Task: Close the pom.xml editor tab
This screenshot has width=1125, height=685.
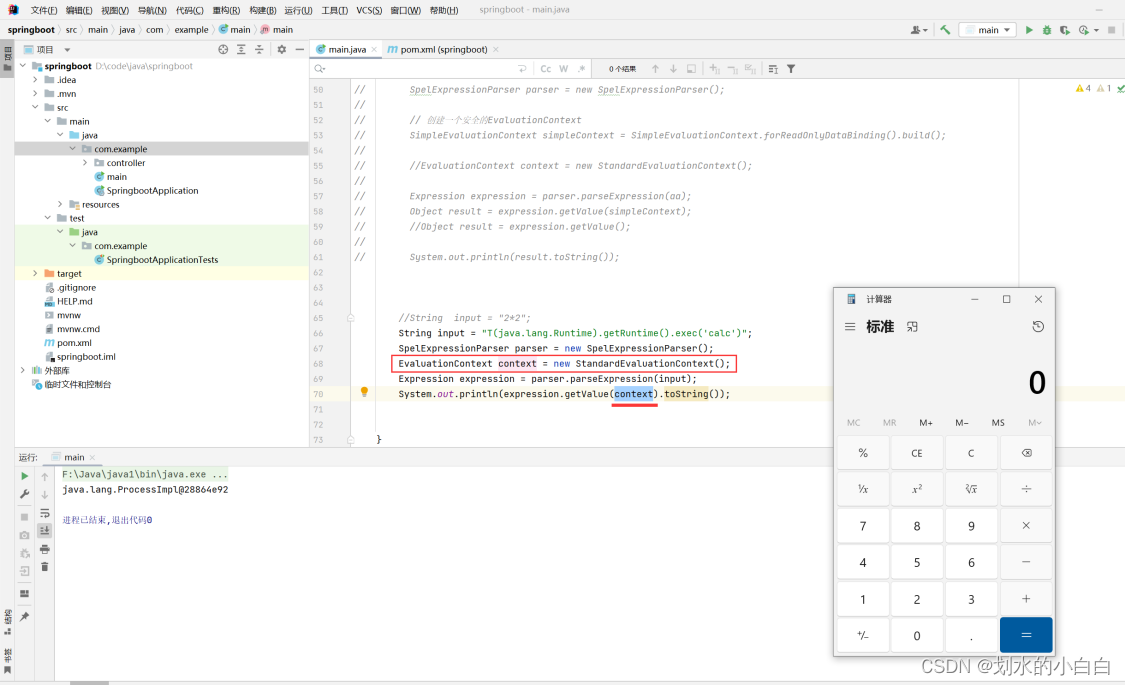Action: click(496, 49)
